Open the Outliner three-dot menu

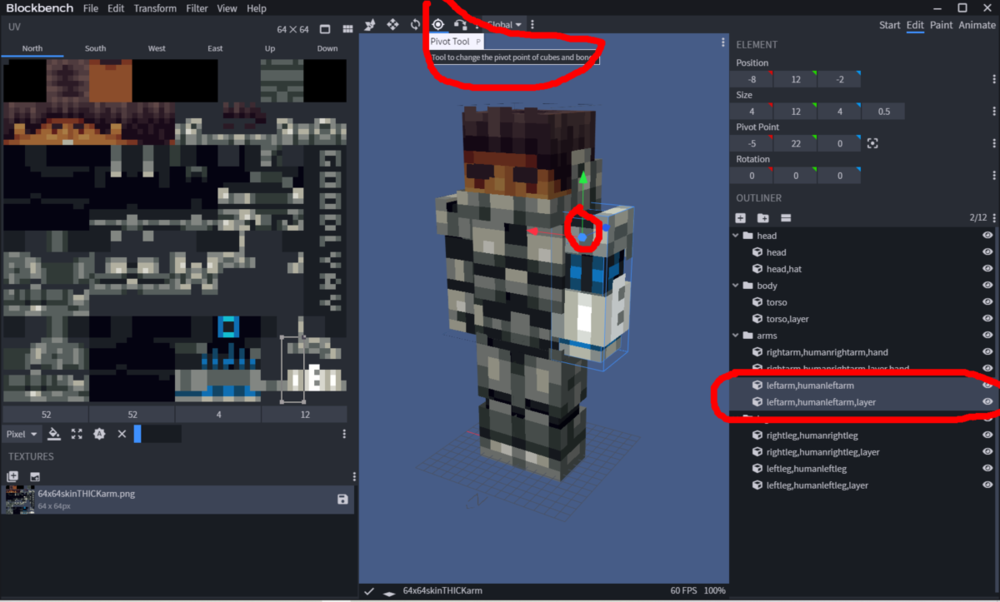coord(994,218)
